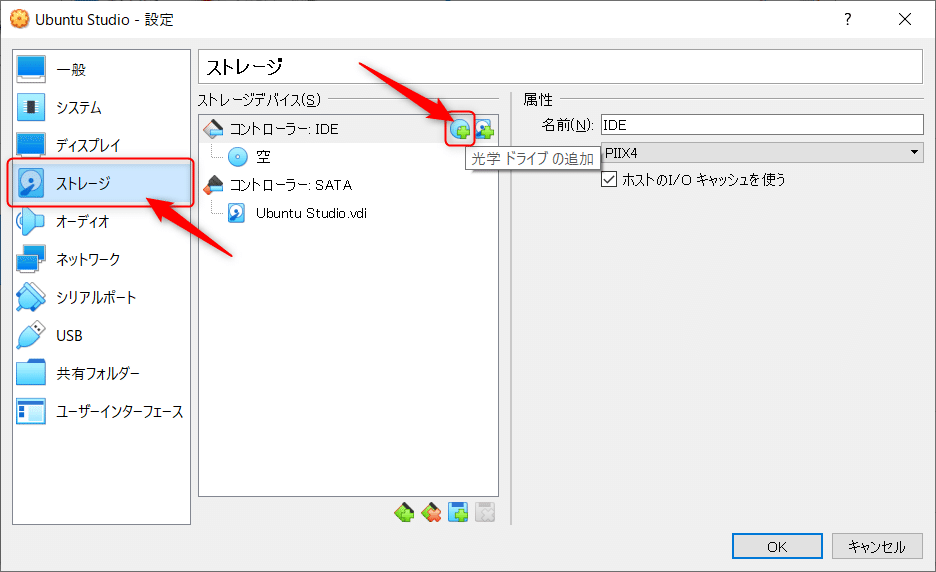Open the 一般 (General) settings category
This screenshot has height=572, width=936.
(x=101, y=69)
